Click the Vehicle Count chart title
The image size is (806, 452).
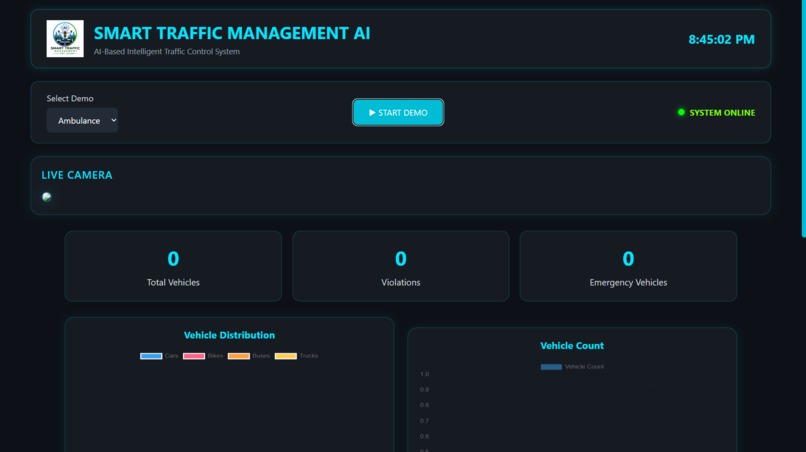coord(572,346)
